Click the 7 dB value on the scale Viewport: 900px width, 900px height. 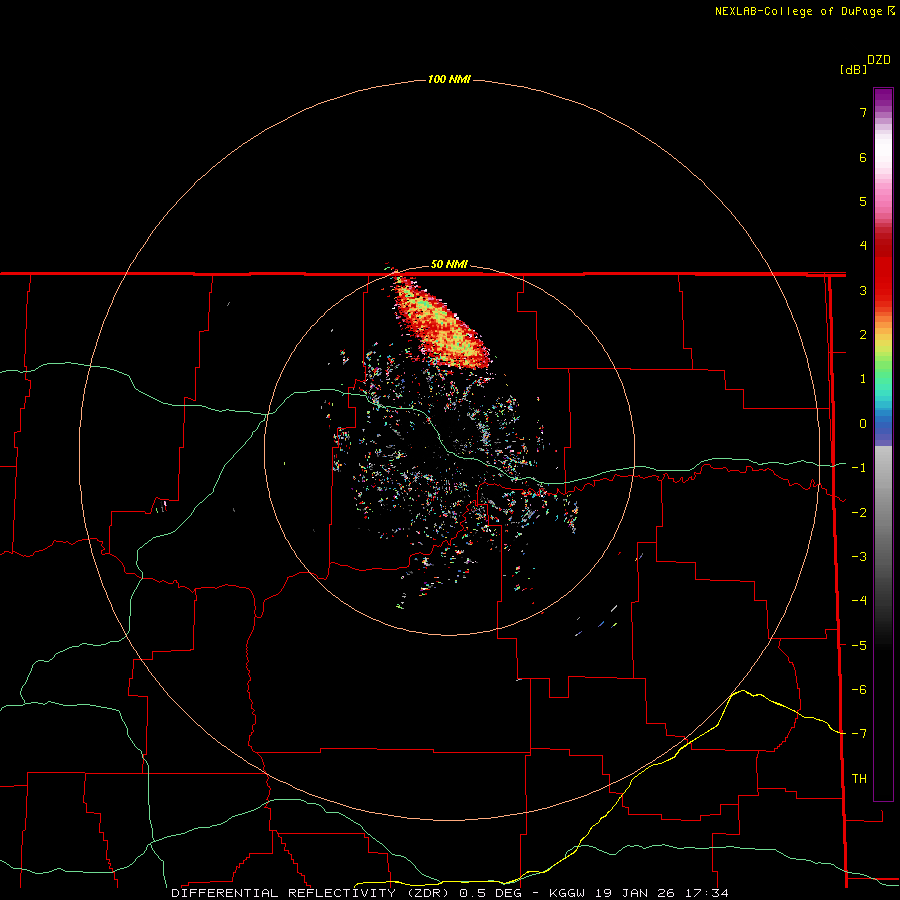tap(863, 112)
